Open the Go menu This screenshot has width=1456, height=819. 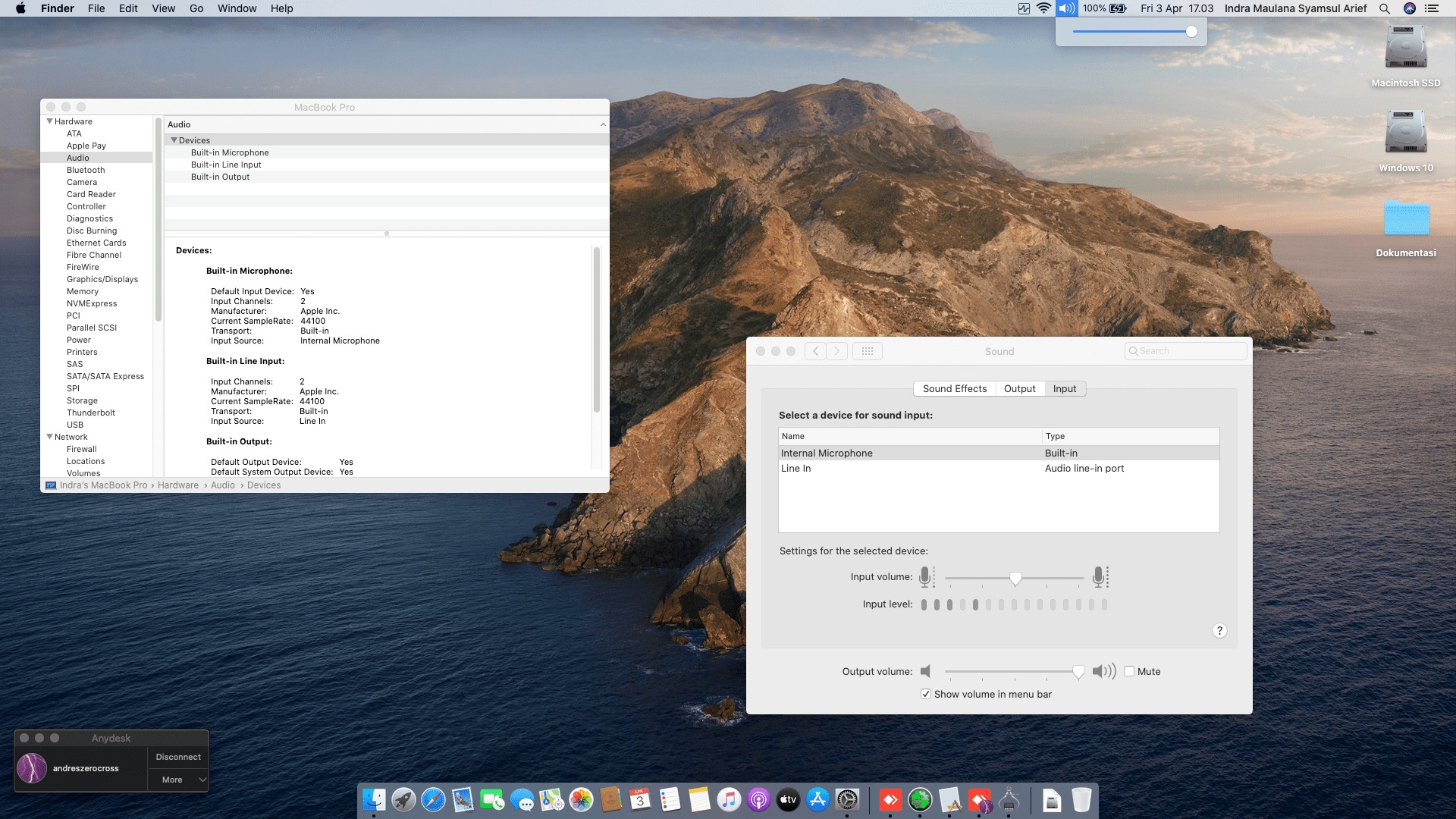pyautogui.click(x=196, y=8)
